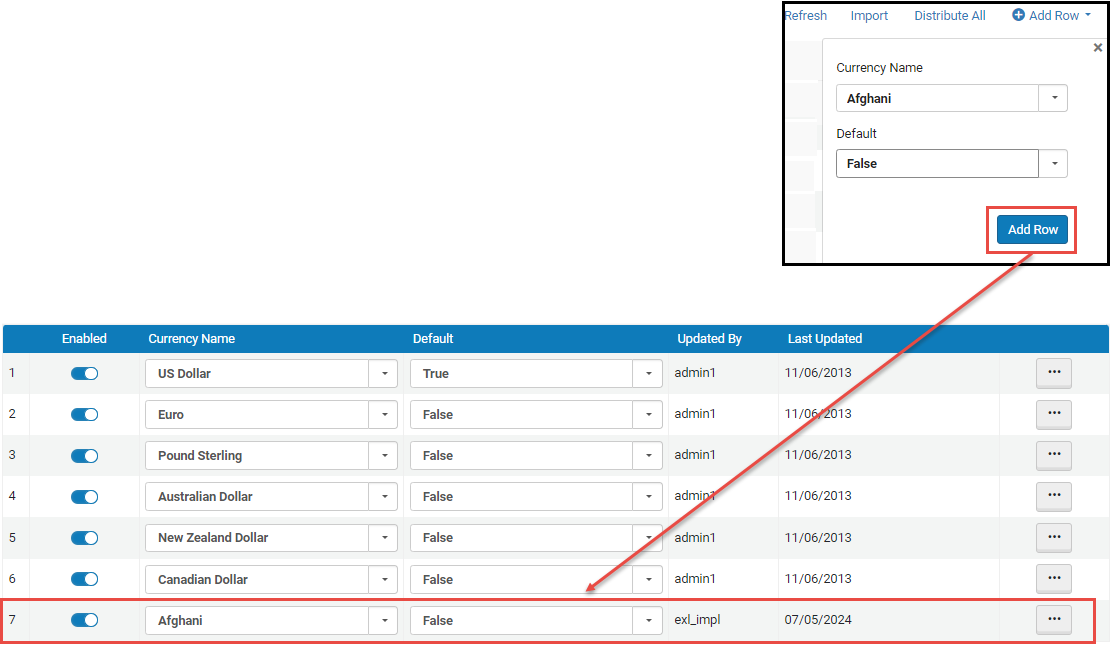The image size is (1111, 650).
Task: Open more actions for Afghani row
Action: (x=1053, y=620)
